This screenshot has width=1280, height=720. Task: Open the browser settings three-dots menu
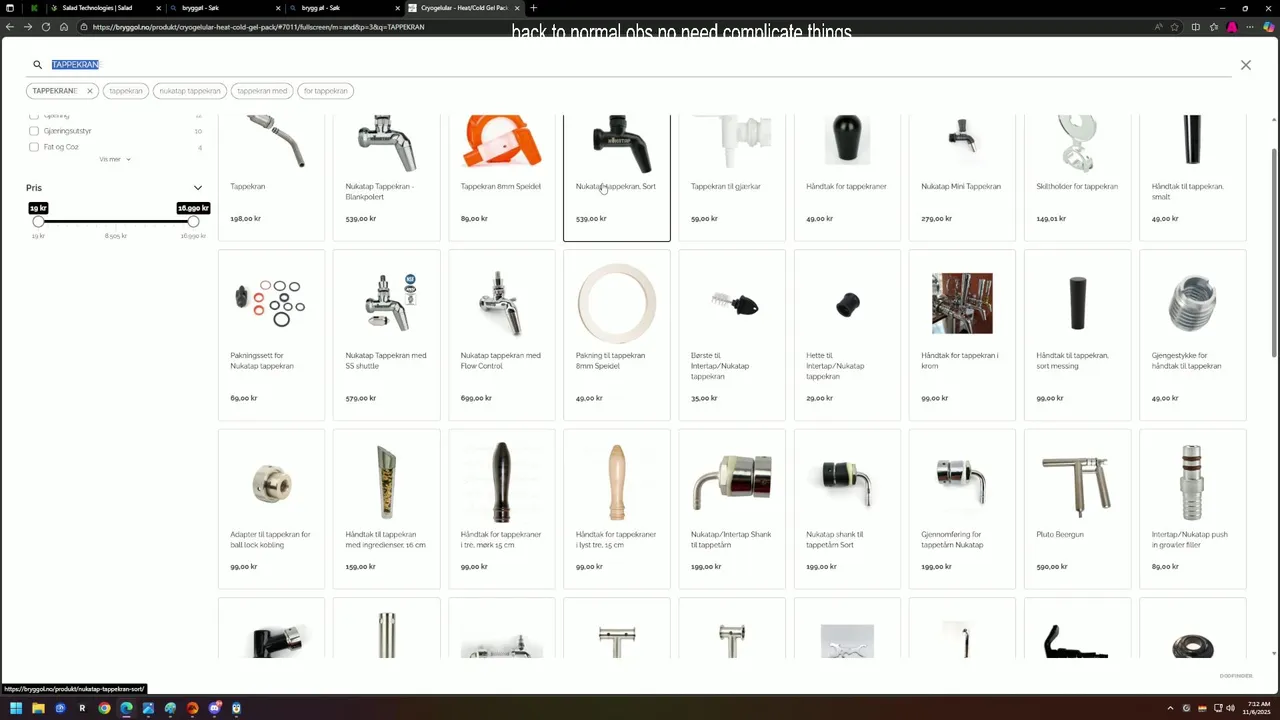(x=1249, y=27)
